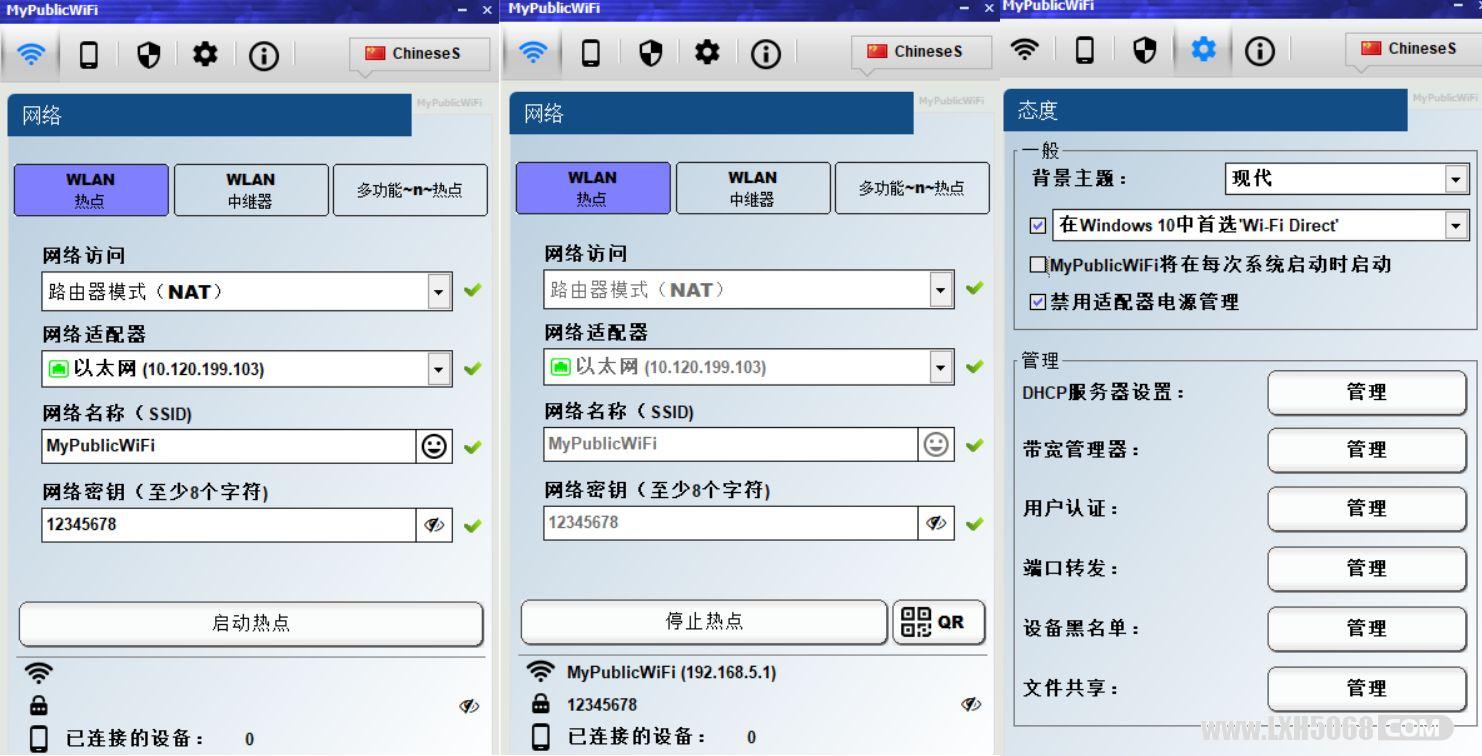Select WLAN 中继器 tab in middle window
Screen dimensions: 1482x756
coord(753,188)
